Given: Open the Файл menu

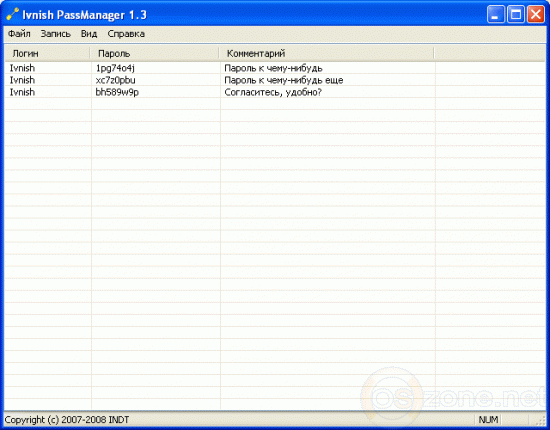Looking at the screenshot, I should [x=19, y=34].
